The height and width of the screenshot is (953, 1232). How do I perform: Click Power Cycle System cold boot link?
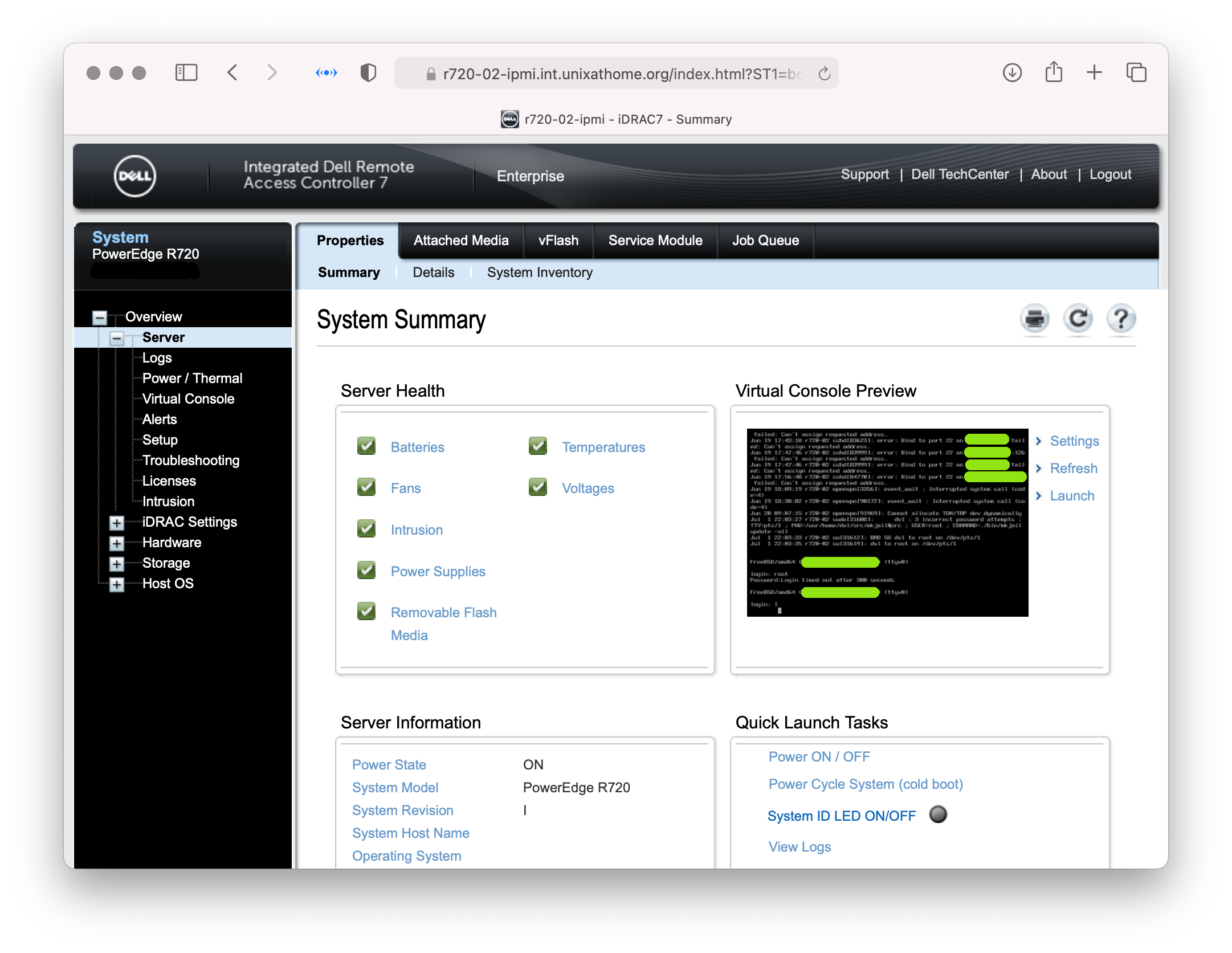pyautogui.click(x=864, y=784)
